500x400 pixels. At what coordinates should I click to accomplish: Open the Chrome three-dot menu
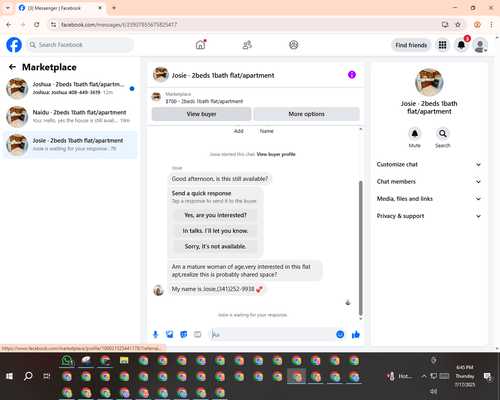pos(491,25)
